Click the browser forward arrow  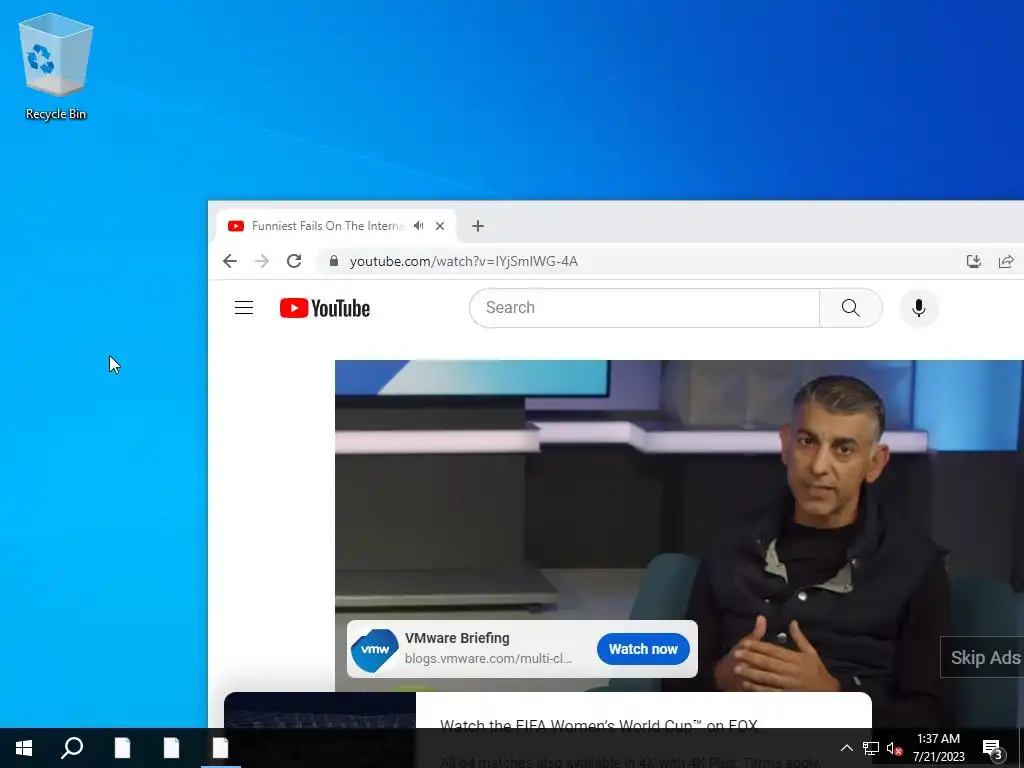262,261
